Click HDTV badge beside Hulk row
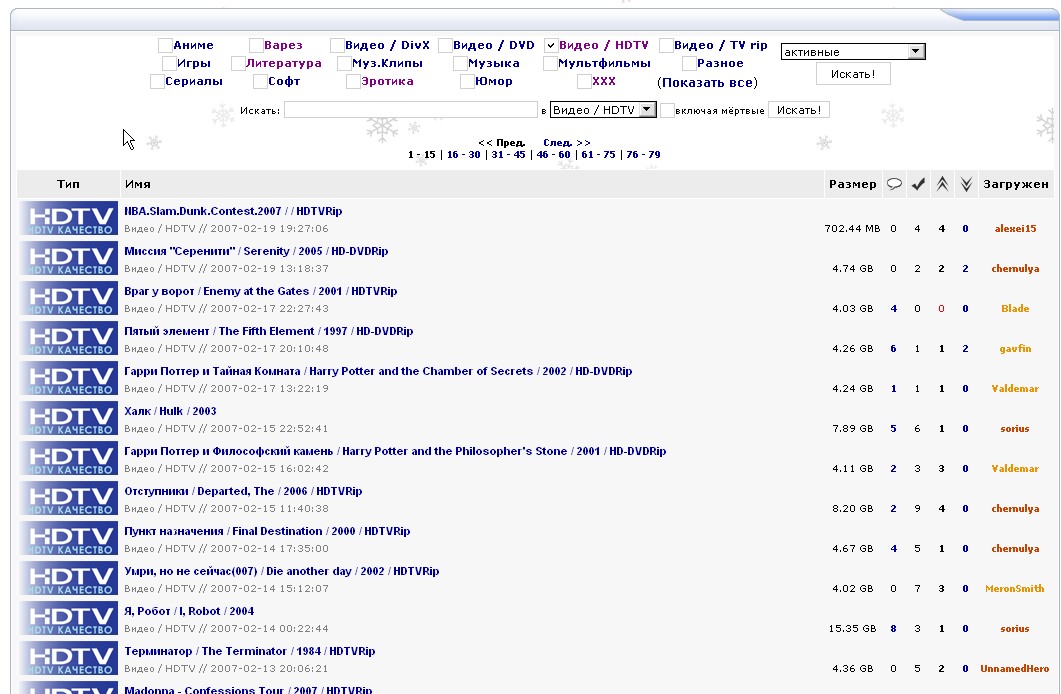 68,418
